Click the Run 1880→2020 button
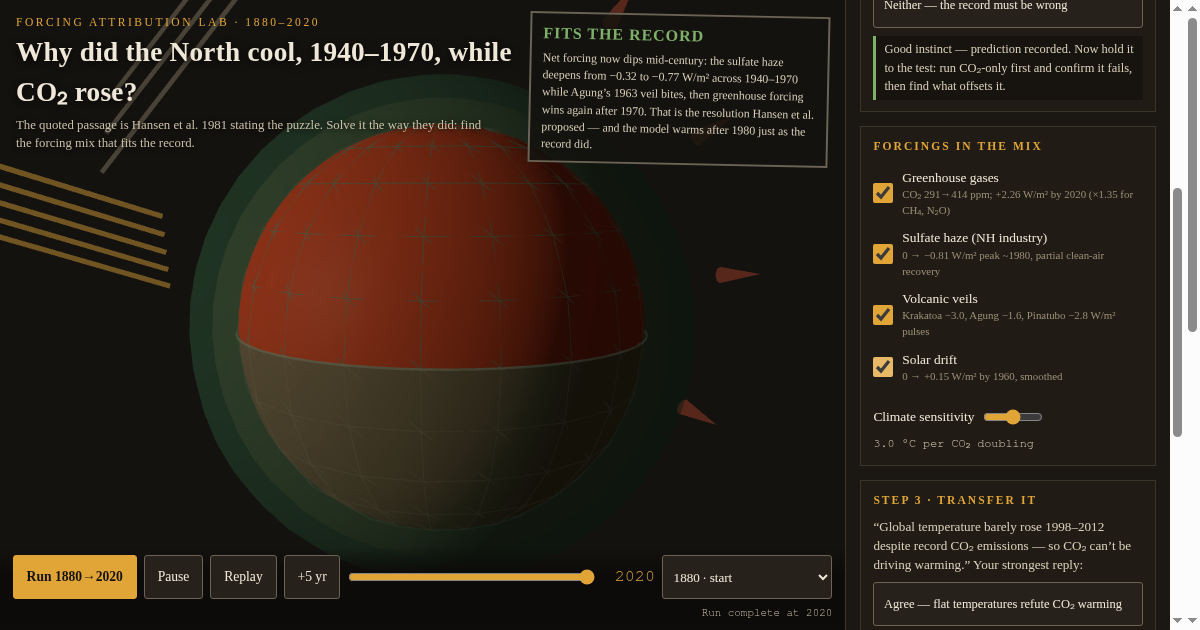The height and width of the screenshot is (630, 1200). click(75, 577)
